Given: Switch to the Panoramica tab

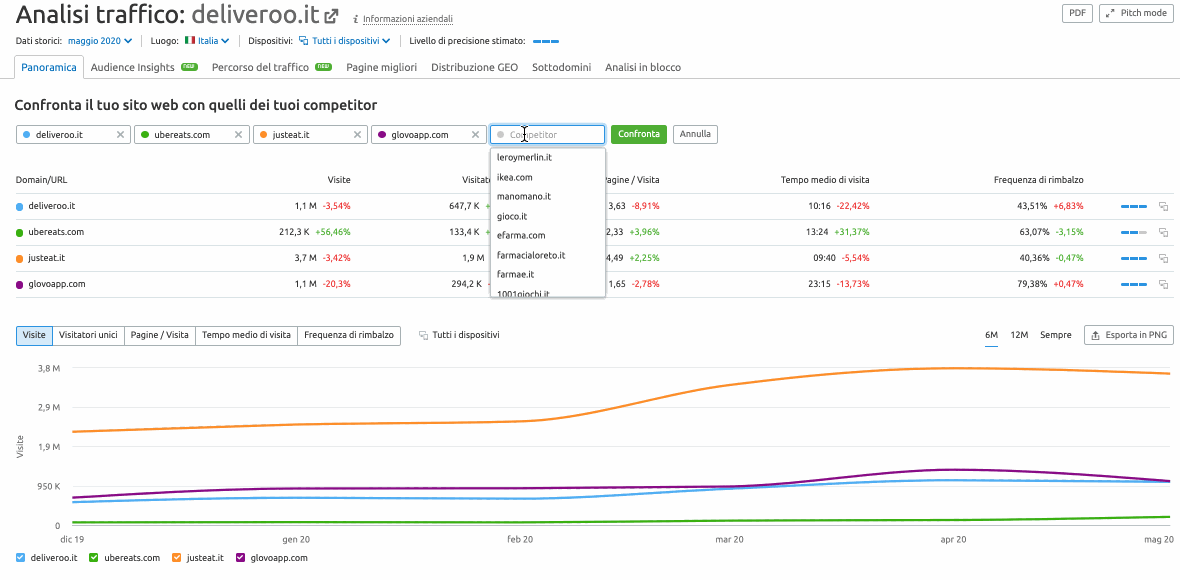Looking at the screenshot, I should [49, 67].
